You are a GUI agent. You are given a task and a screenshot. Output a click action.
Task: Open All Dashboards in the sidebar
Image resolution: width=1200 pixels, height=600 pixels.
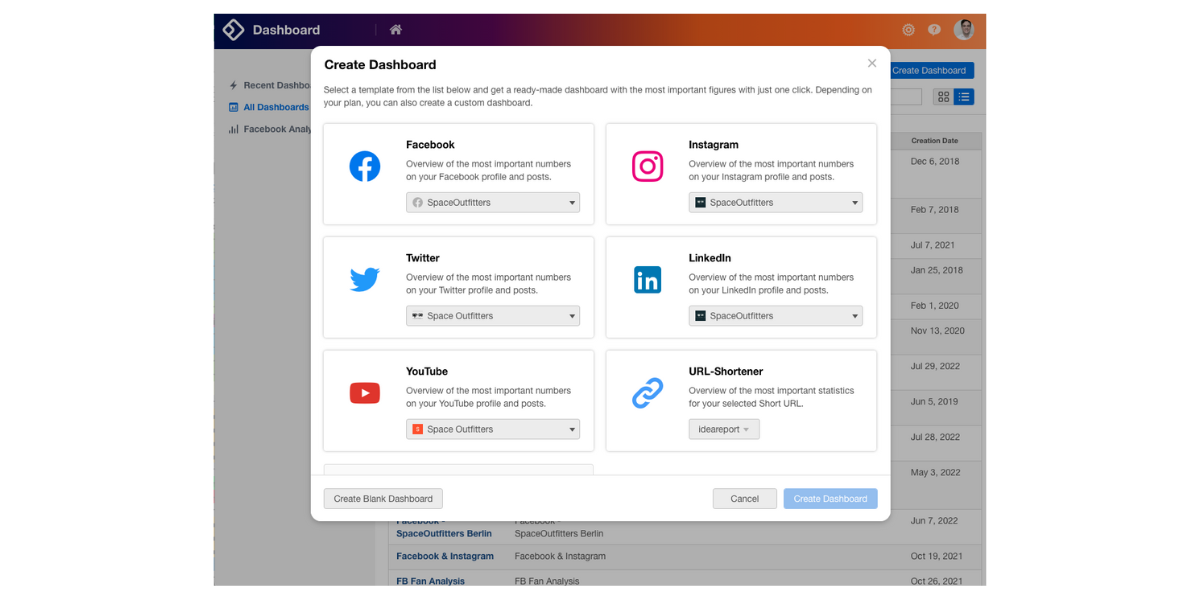[276, 107]
